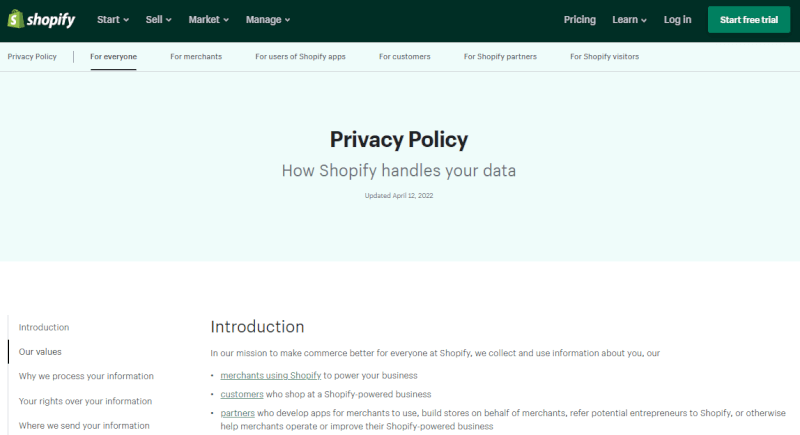Image resolution: width=800 pixels, height=435 pixels.
Task: Click the Start free trial button
Action: click(748, 19)
